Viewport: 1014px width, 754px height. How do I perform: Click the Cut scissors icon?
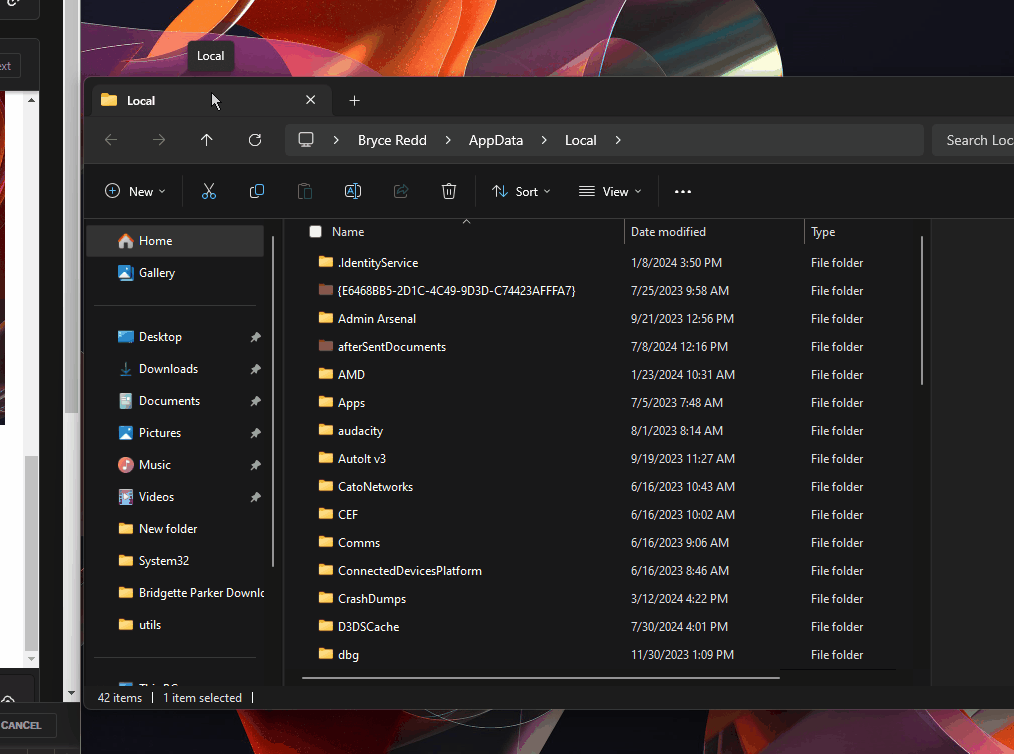pos(208,191)
